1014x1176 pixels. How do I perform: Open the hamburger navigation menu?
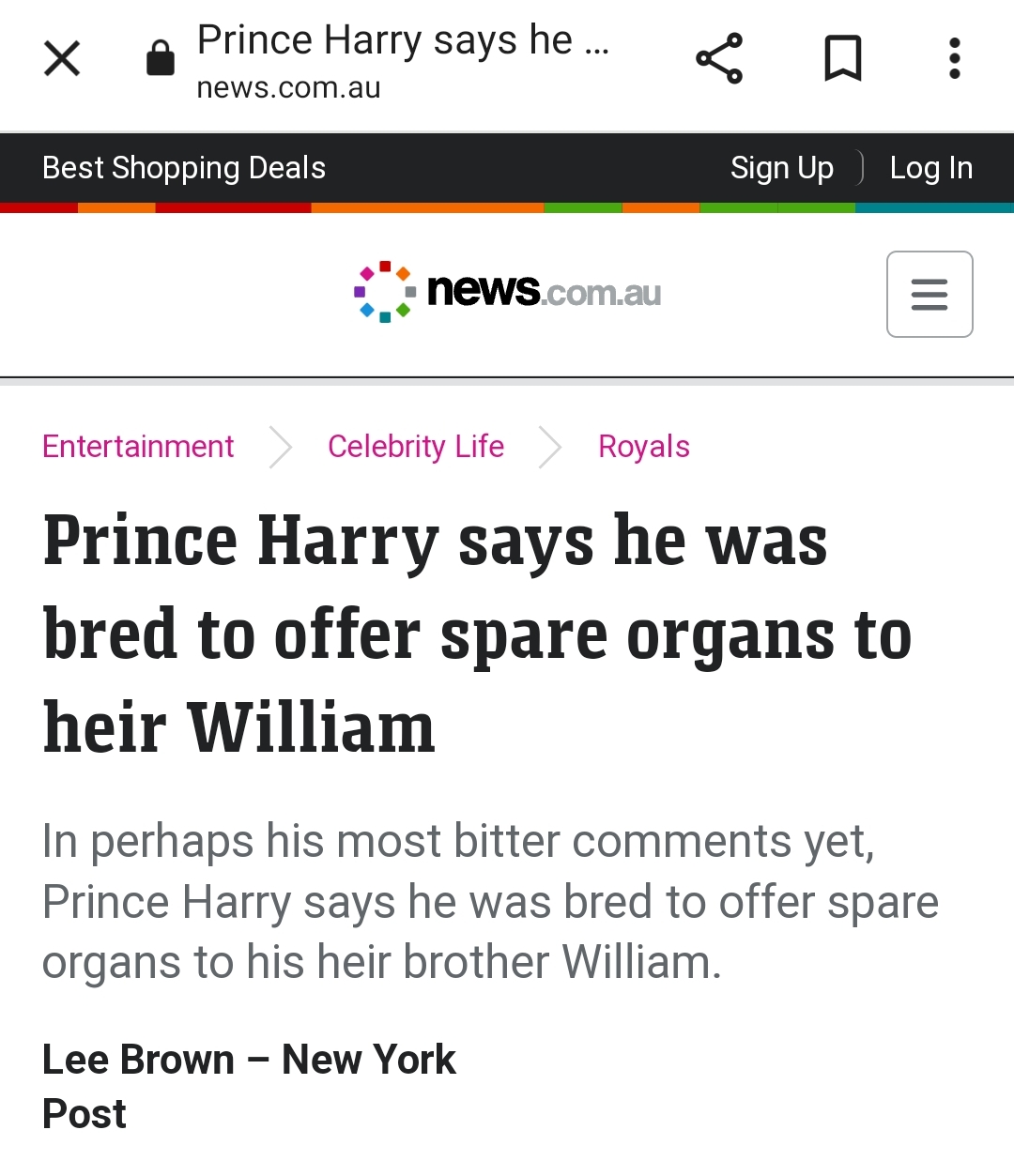point(929,294)
